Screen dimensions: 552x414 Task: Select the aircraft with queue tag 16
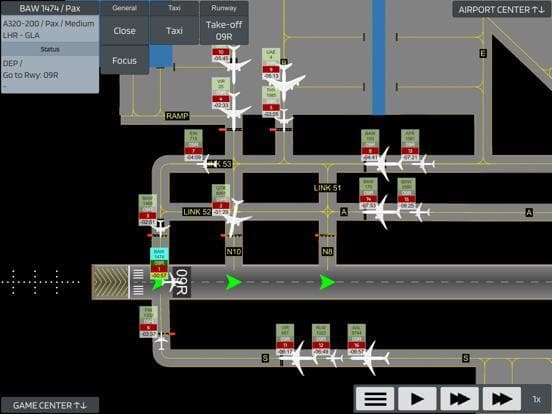coord(370,358)
